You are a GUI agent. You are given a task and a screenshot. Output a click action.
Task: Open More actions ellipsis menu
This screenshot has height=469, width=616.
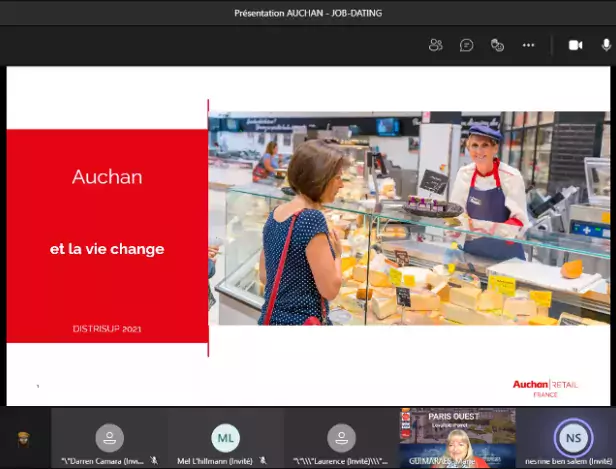click(x=528, y=45)
